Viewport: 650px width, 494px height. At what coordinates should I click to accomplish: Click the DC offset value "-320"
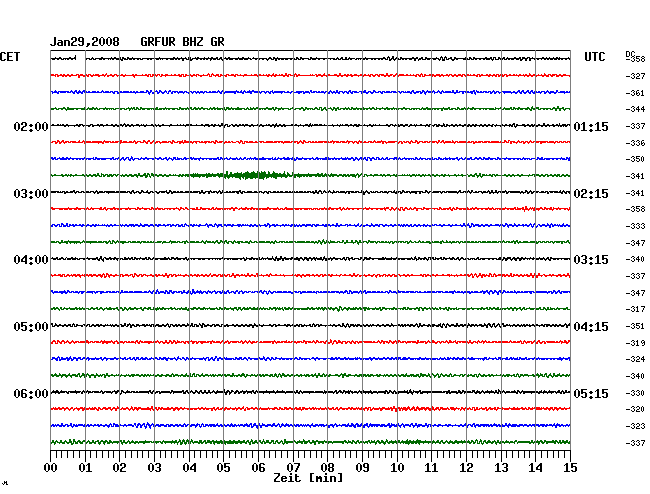click(x=635, y=409)
